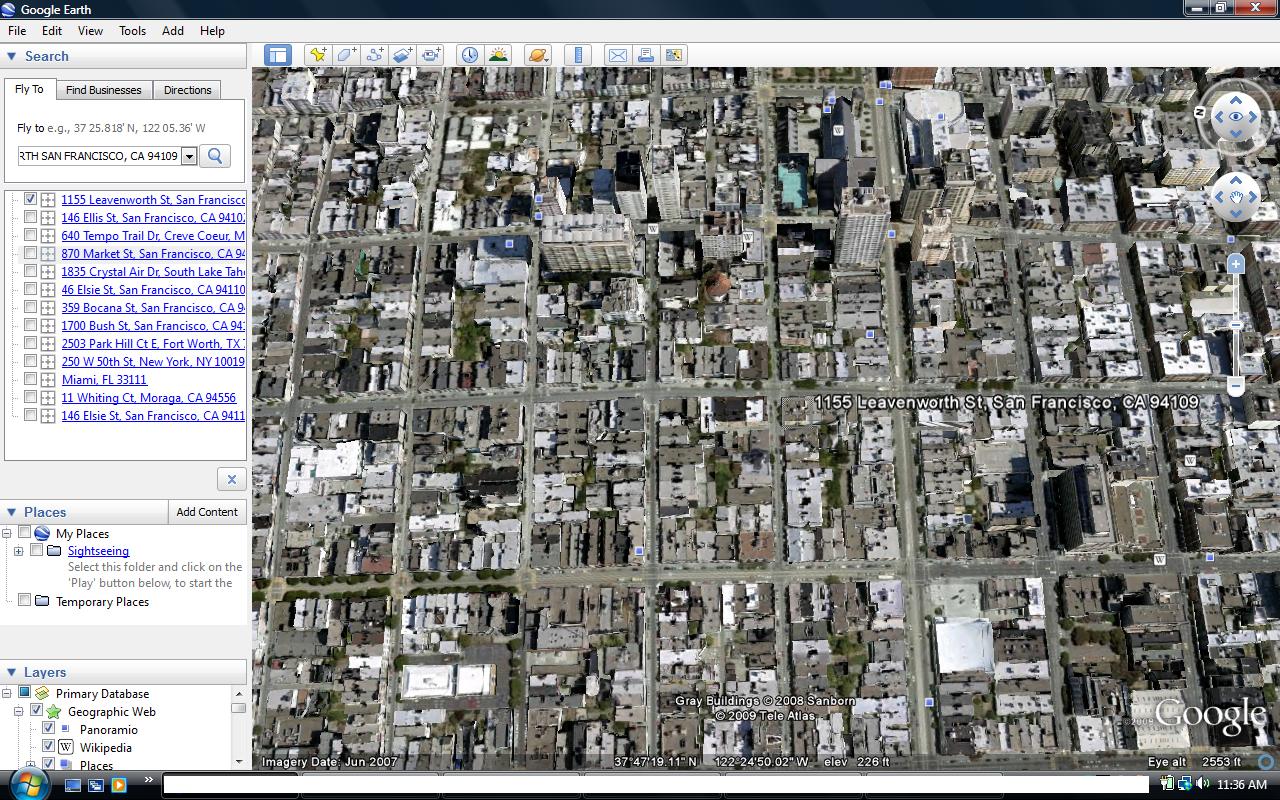Screen dimensions: 1280x800
Task: Show more quick launch items chevron
Action: point(149,780)
